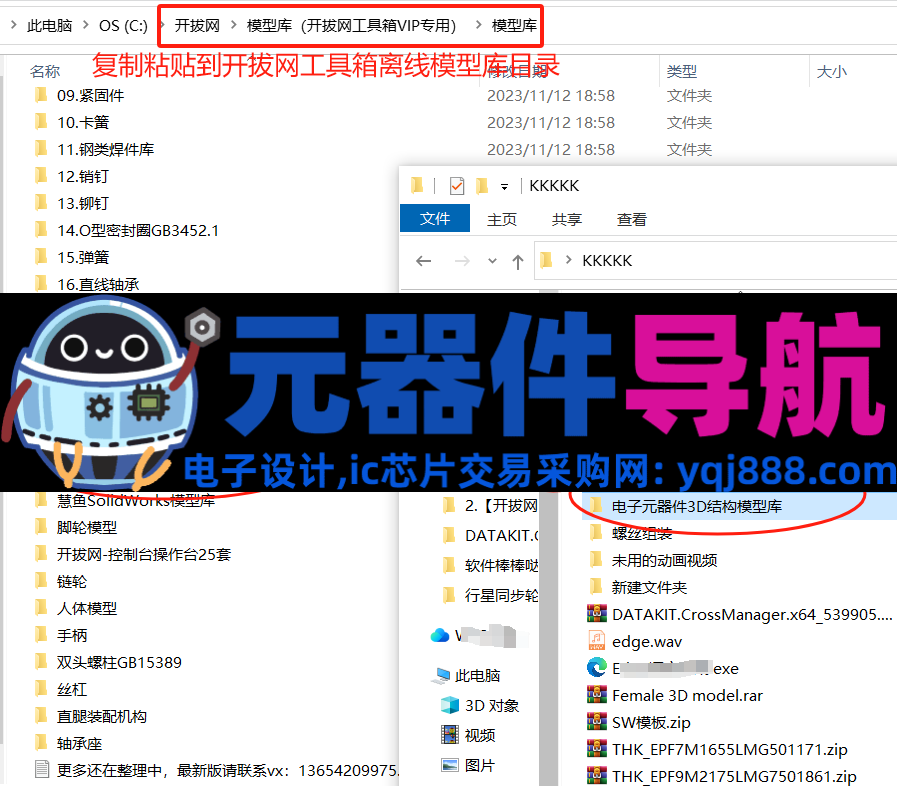Click the edge.wav audio file icon

pos(597,641)
